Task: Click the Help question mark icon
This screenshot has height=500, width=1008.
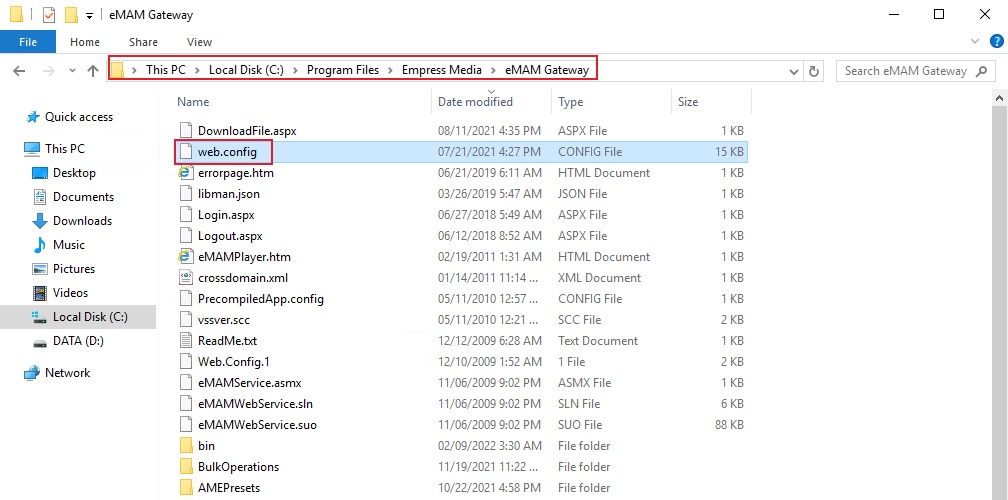Action: point(996,41)
